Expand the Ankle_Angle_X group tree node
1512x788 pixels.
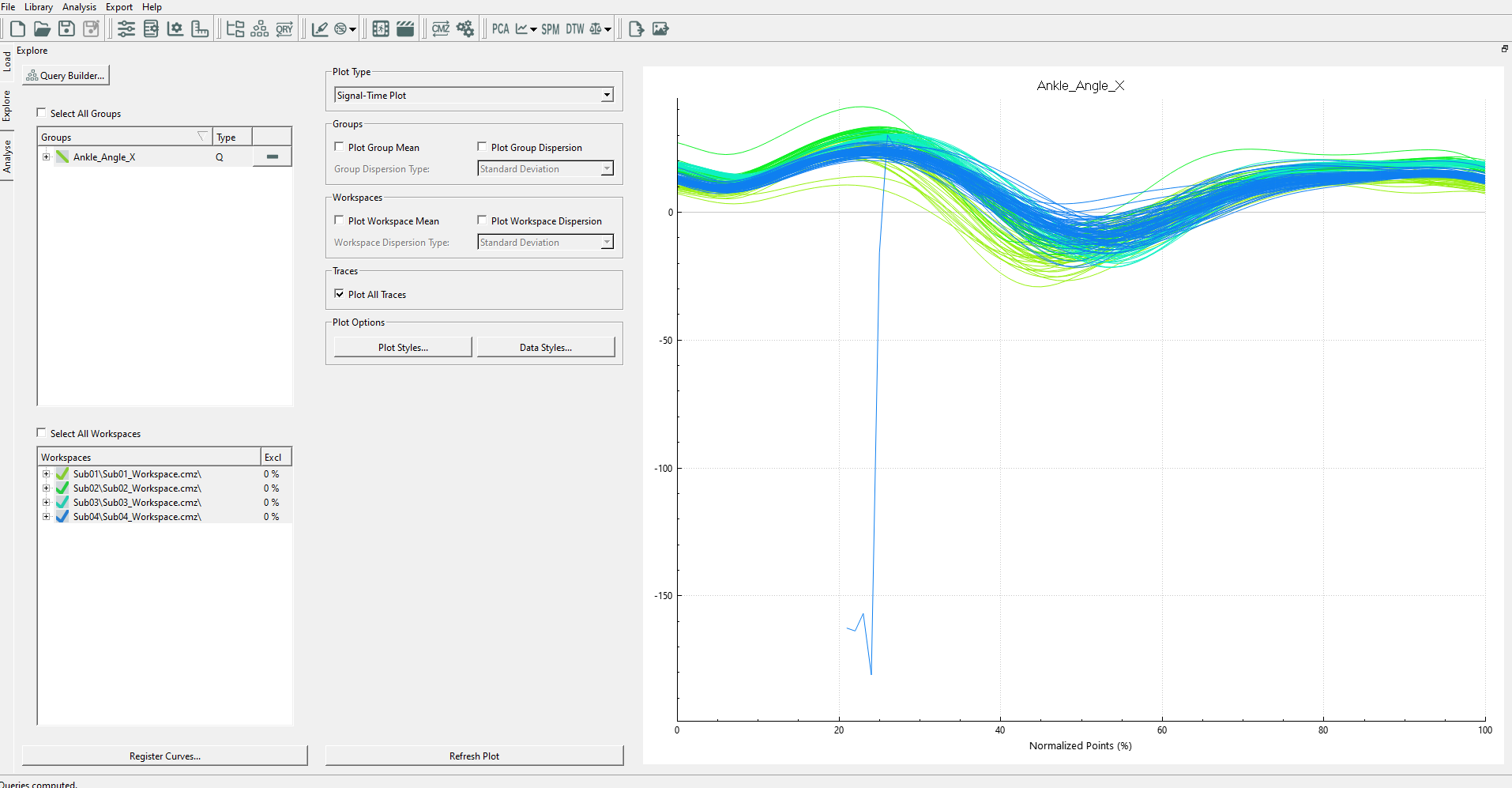coord(46,157)
